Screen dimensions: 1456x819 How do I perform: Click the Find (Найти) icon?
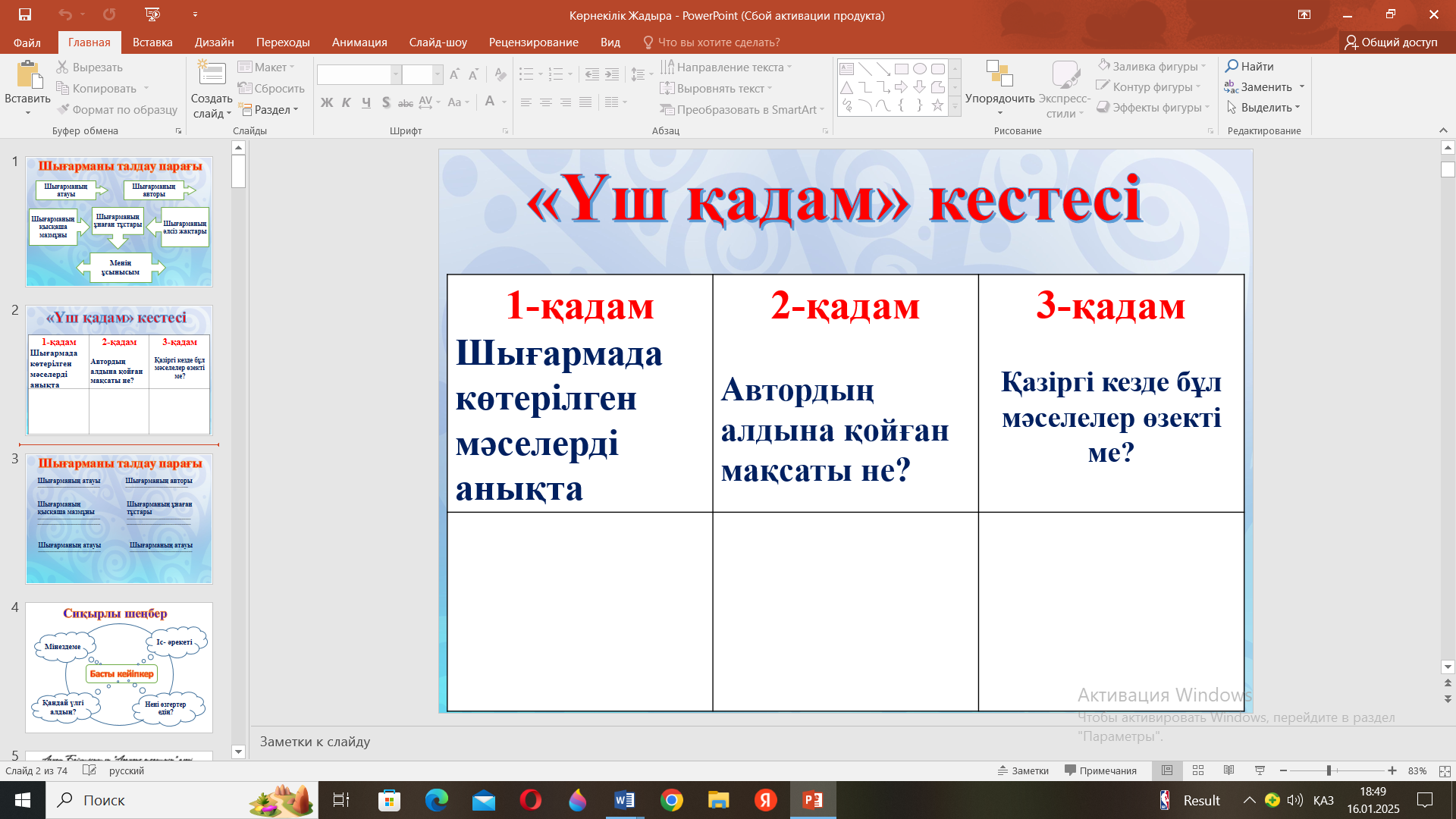(x=1249, y=67)
